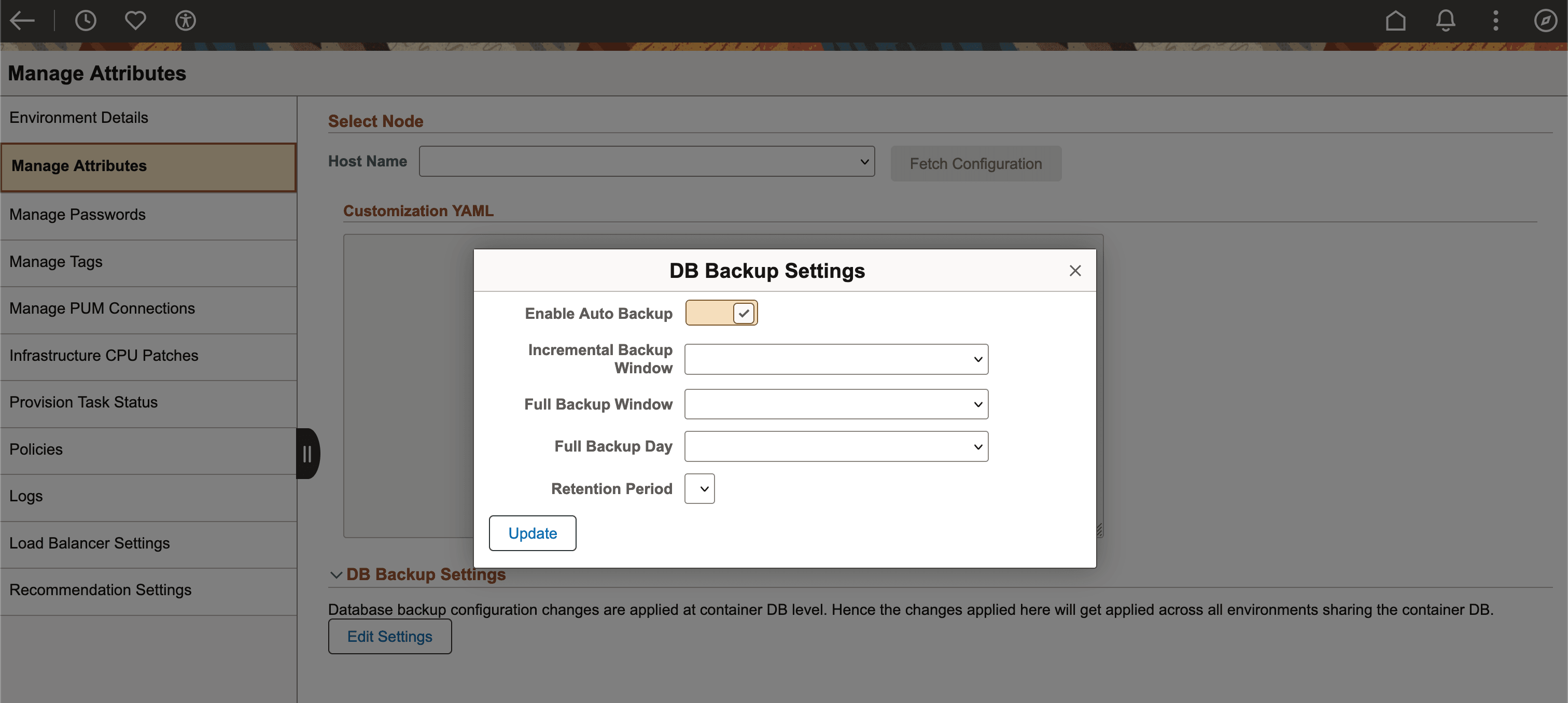Close the DB Backup Settings dialog

click(x=1075, y=270)
